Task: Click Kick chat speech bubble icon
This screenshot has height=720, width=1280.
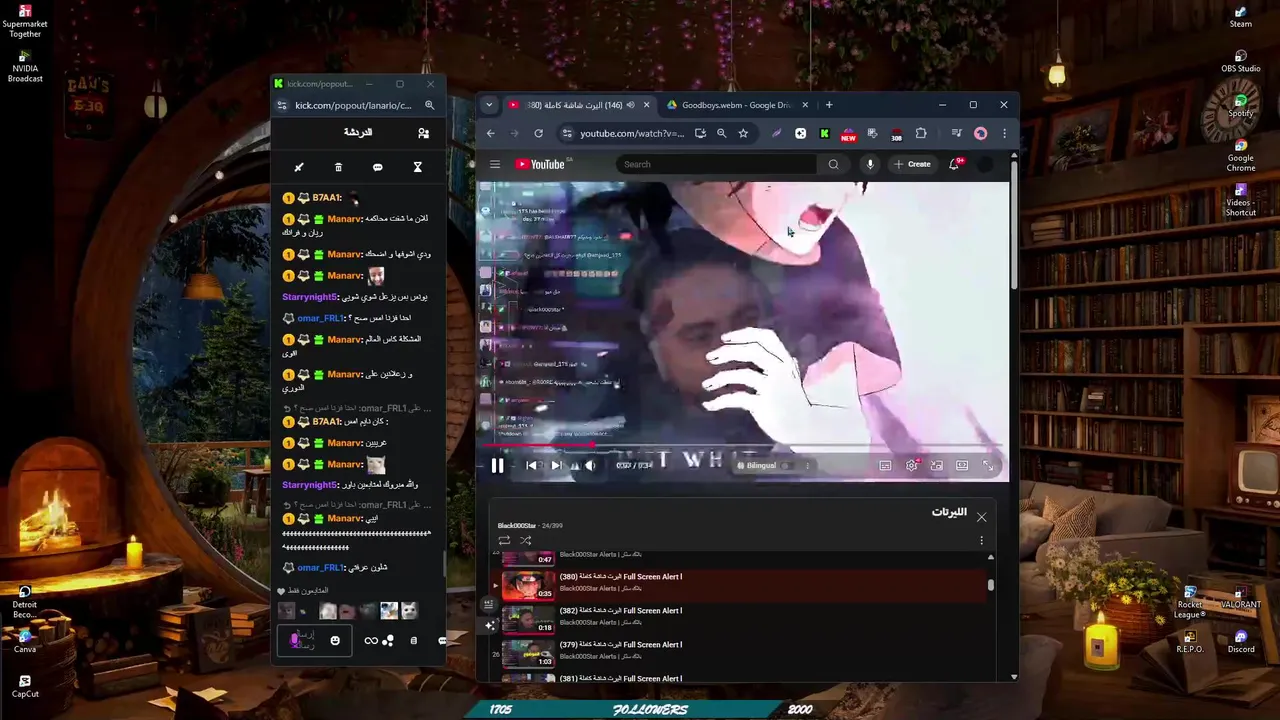Action: (378, 167)
